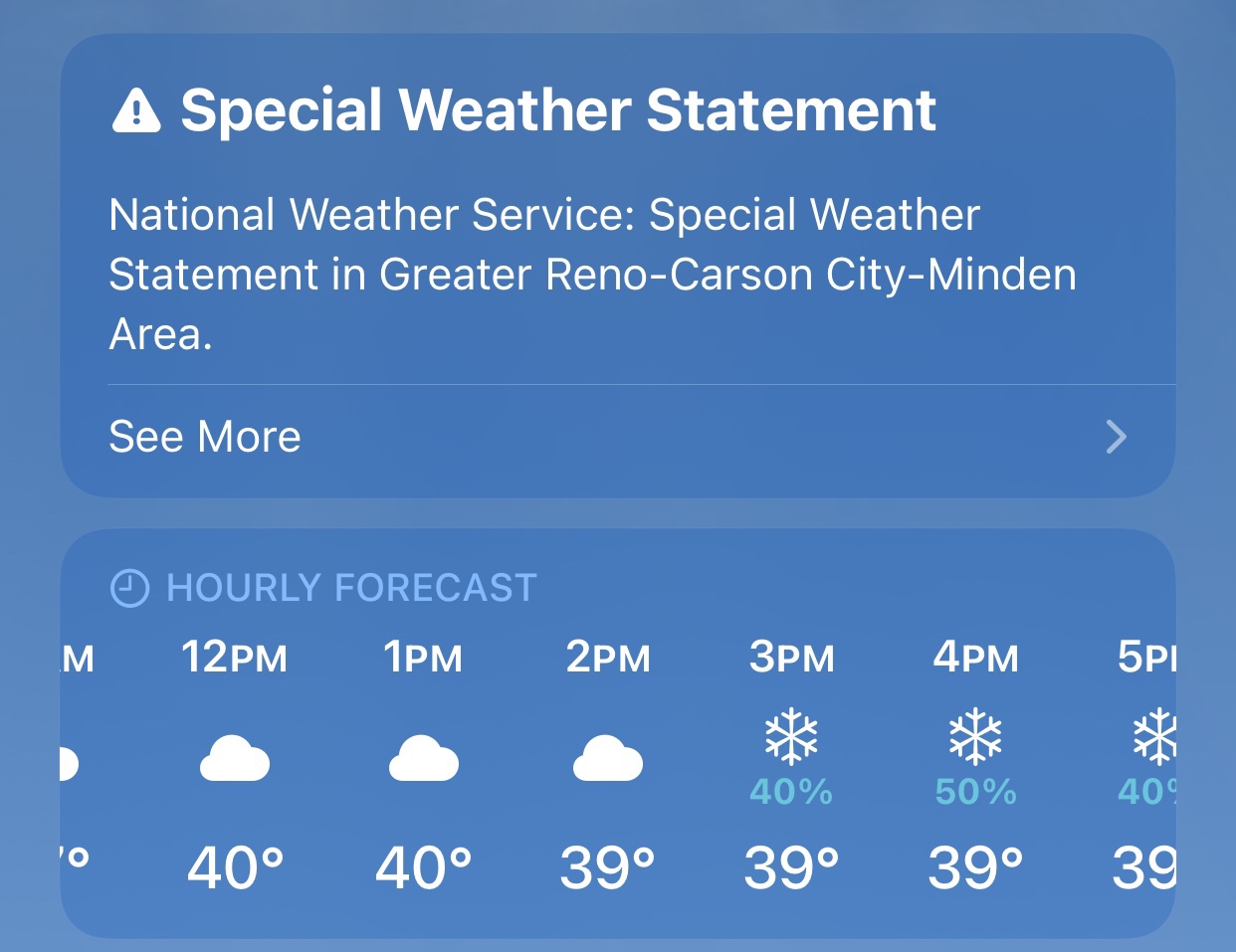Tap the clock icon beside Hourly Forecast
Image resolution: width=1236 pixels, height=952 pixels.
[x=129, y=588]
